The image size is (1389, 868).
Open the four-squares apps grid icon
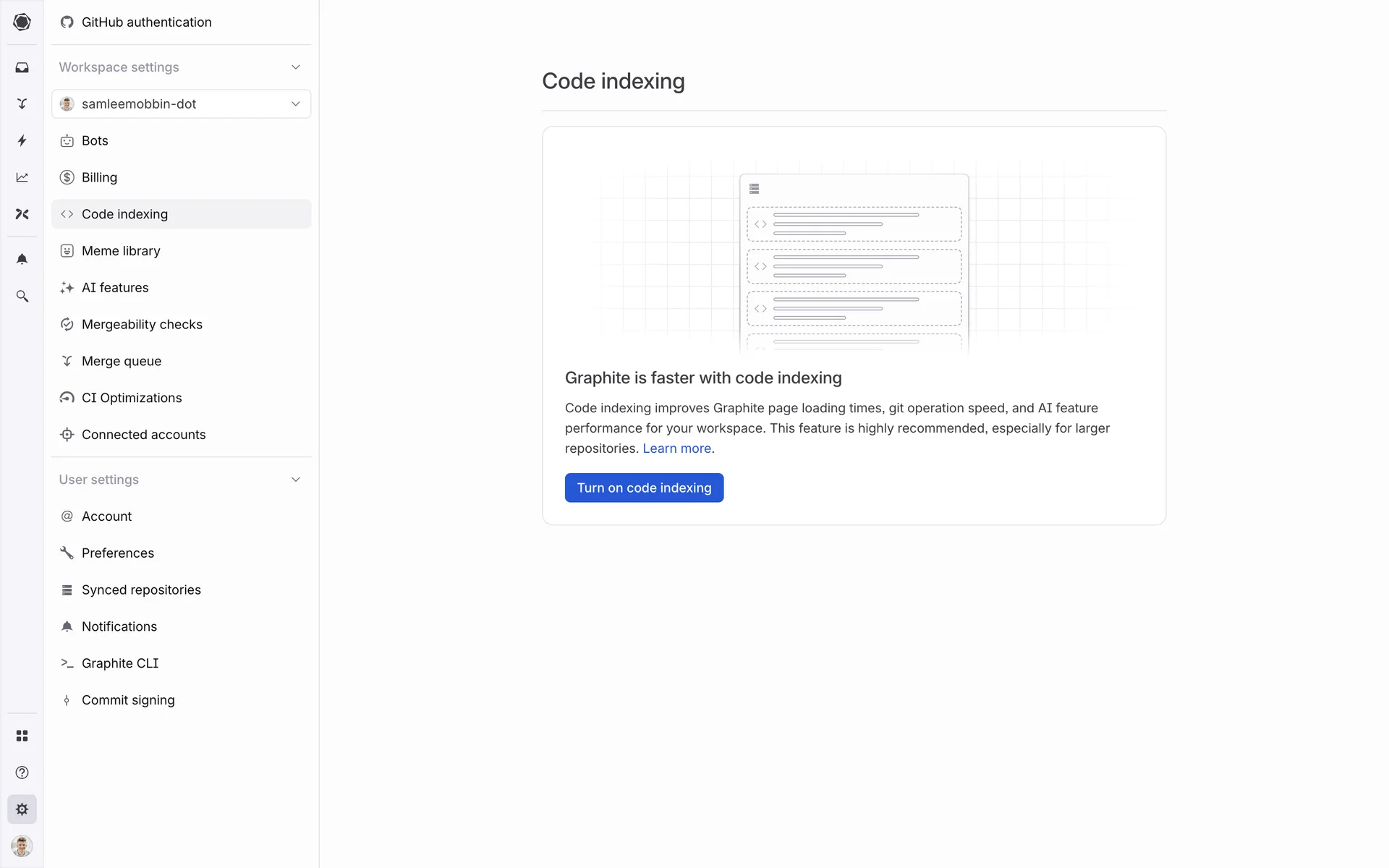22,736
